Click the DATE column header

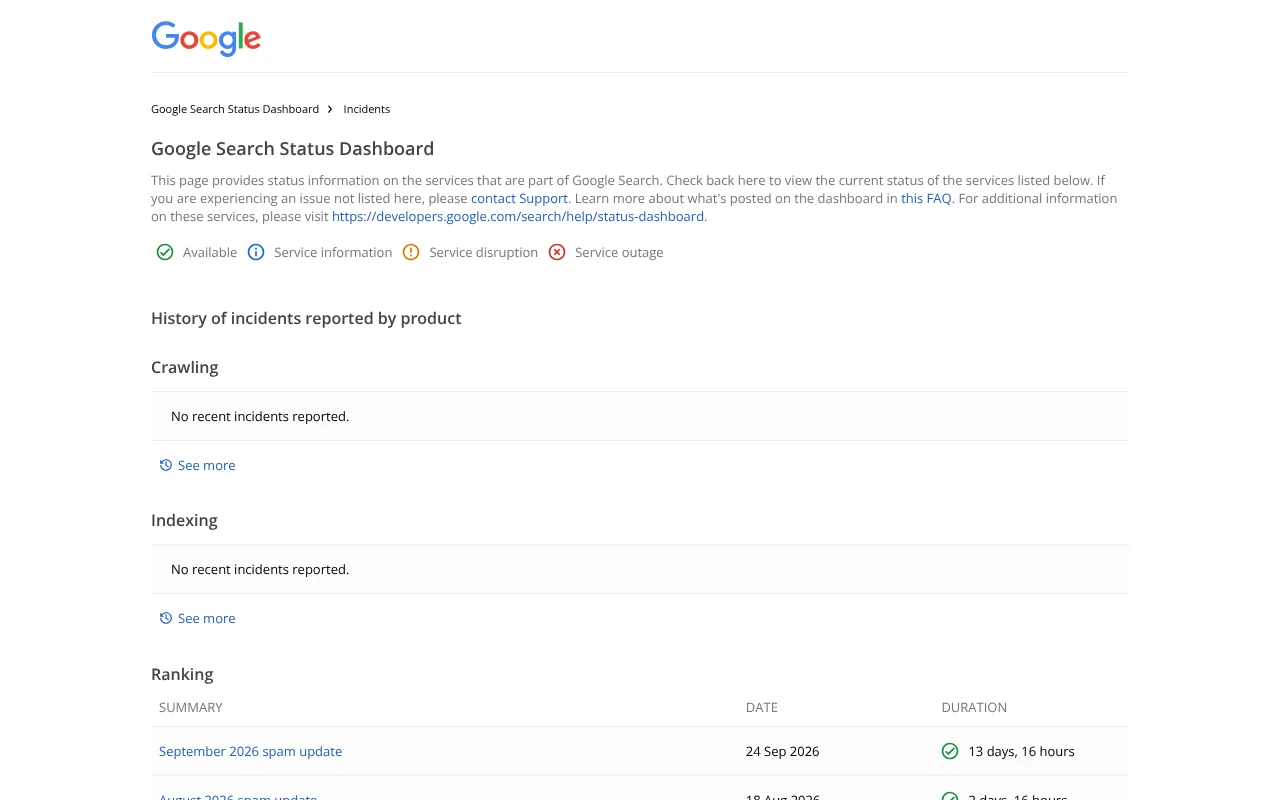point(762,707)
